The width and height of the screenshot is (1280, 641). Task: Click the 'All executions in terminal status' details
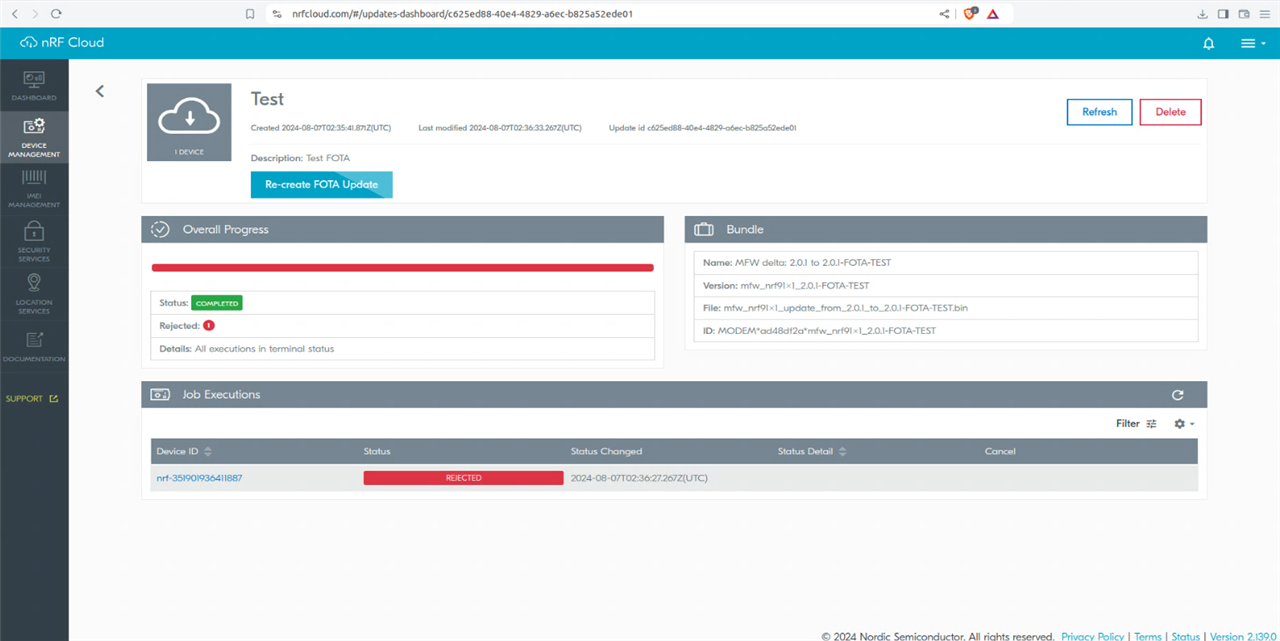pyautogui.click(x=264, y=349)
